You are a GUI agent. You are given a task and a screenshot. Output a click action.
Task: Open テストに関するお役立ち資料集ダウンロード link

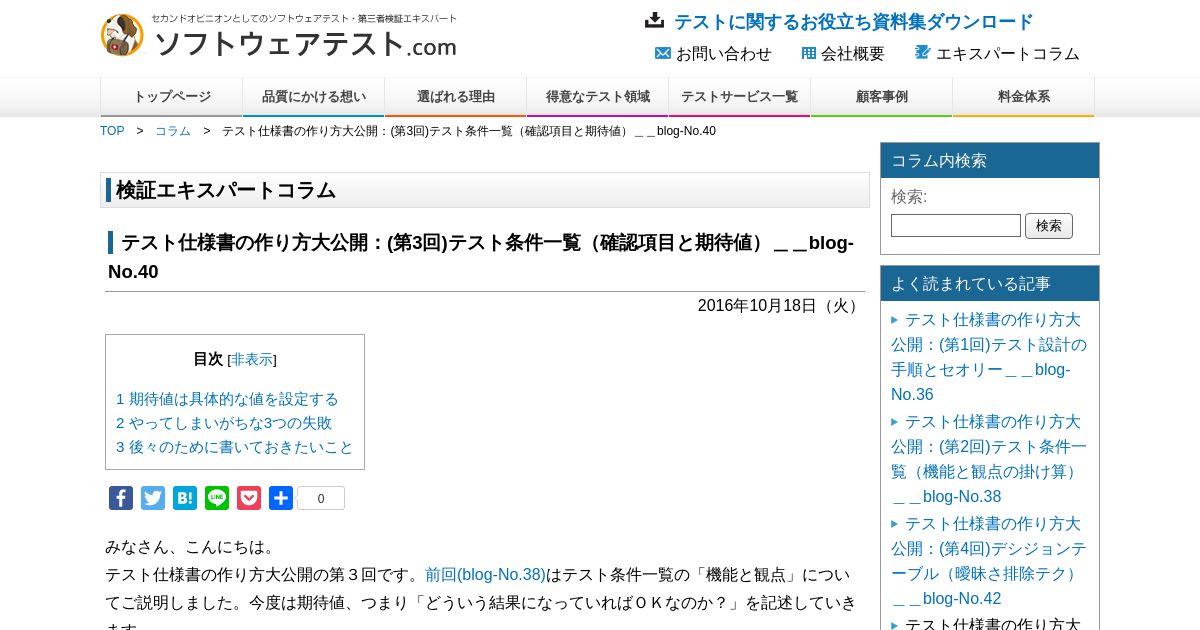pos(853,22)
